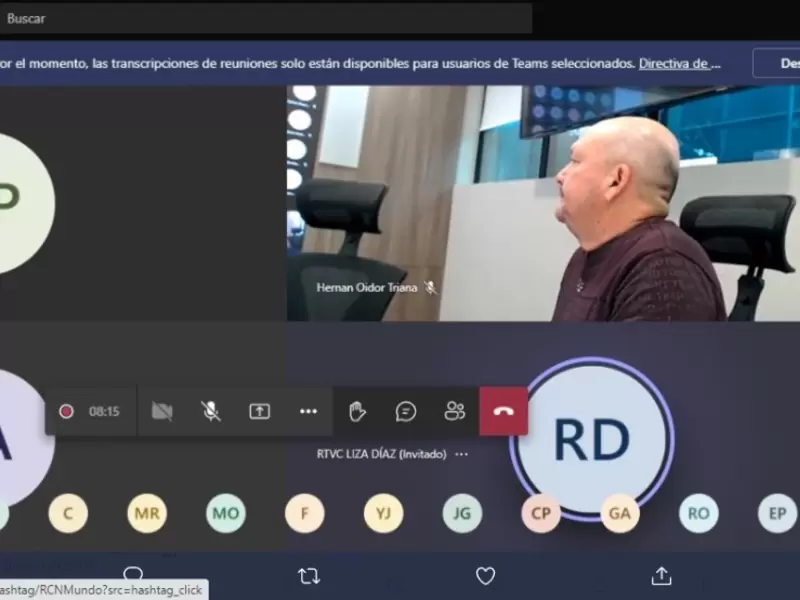Click the MR participant avatar
This screenshot has width=800, height=600.
pos(147,513)
